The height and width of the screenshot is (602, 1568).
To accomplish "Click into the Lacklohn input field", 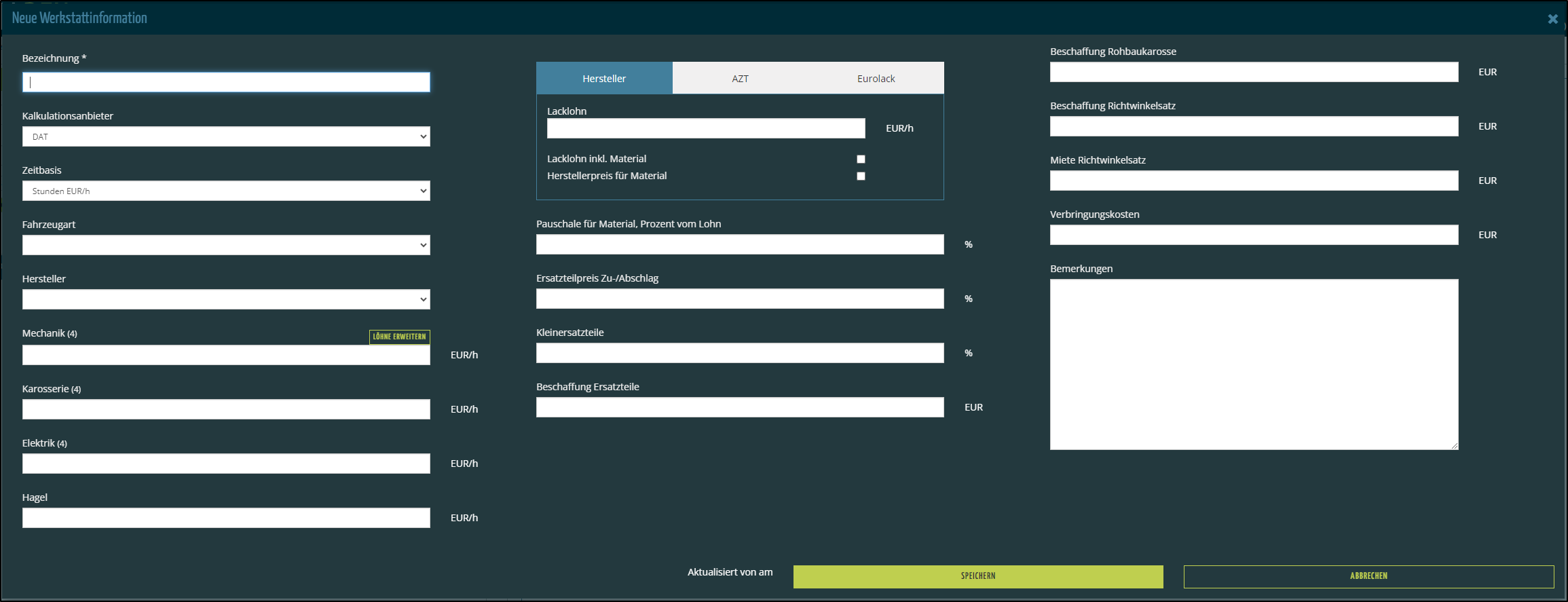I will coord(706,128).
